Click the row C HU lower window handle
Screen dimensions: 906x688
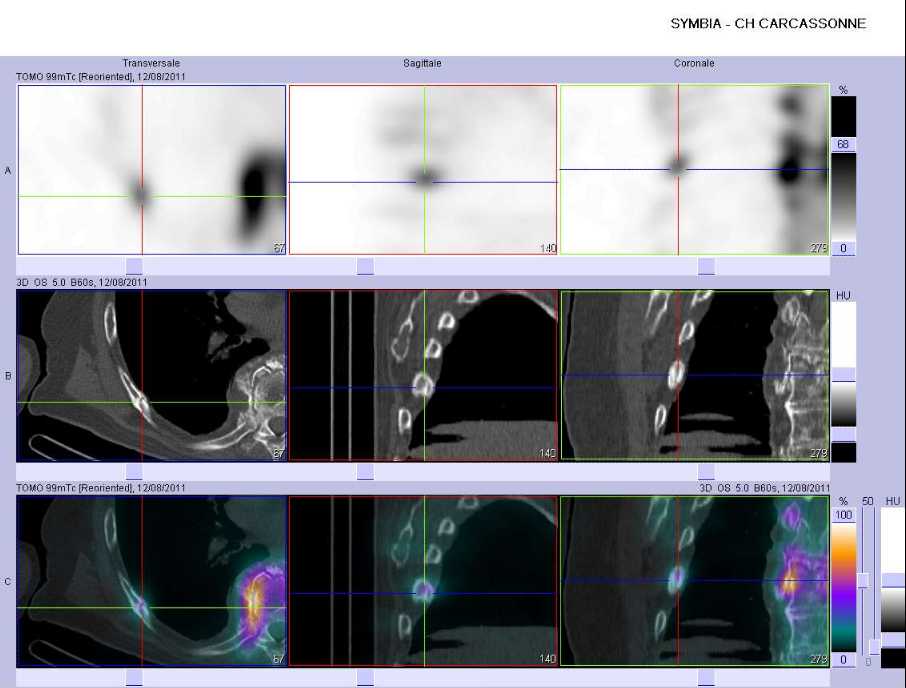pos(893,639)
